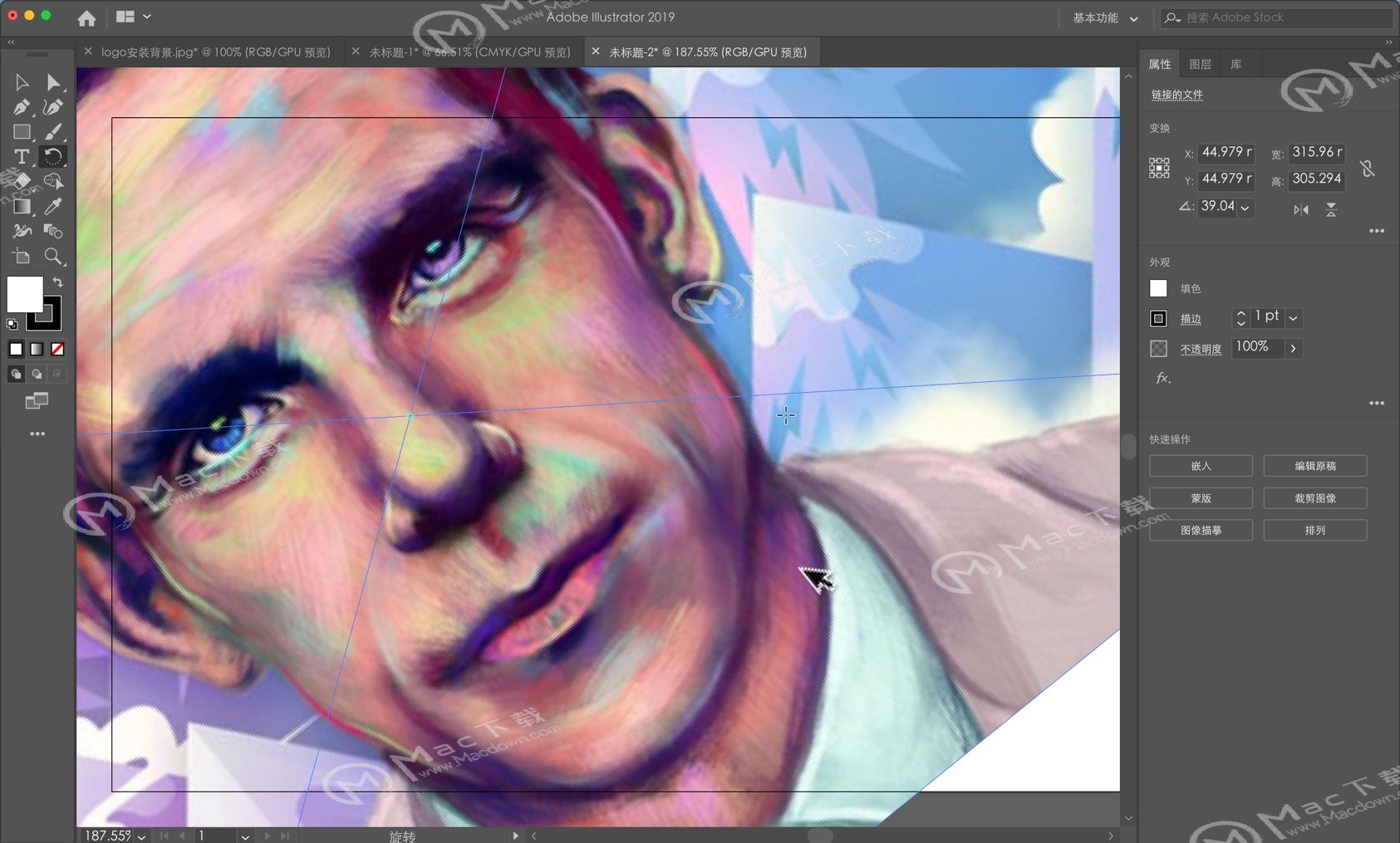Increase stroke weight with stepper
Viewport: 1400px width, 843px height.
coord(1241,313)
